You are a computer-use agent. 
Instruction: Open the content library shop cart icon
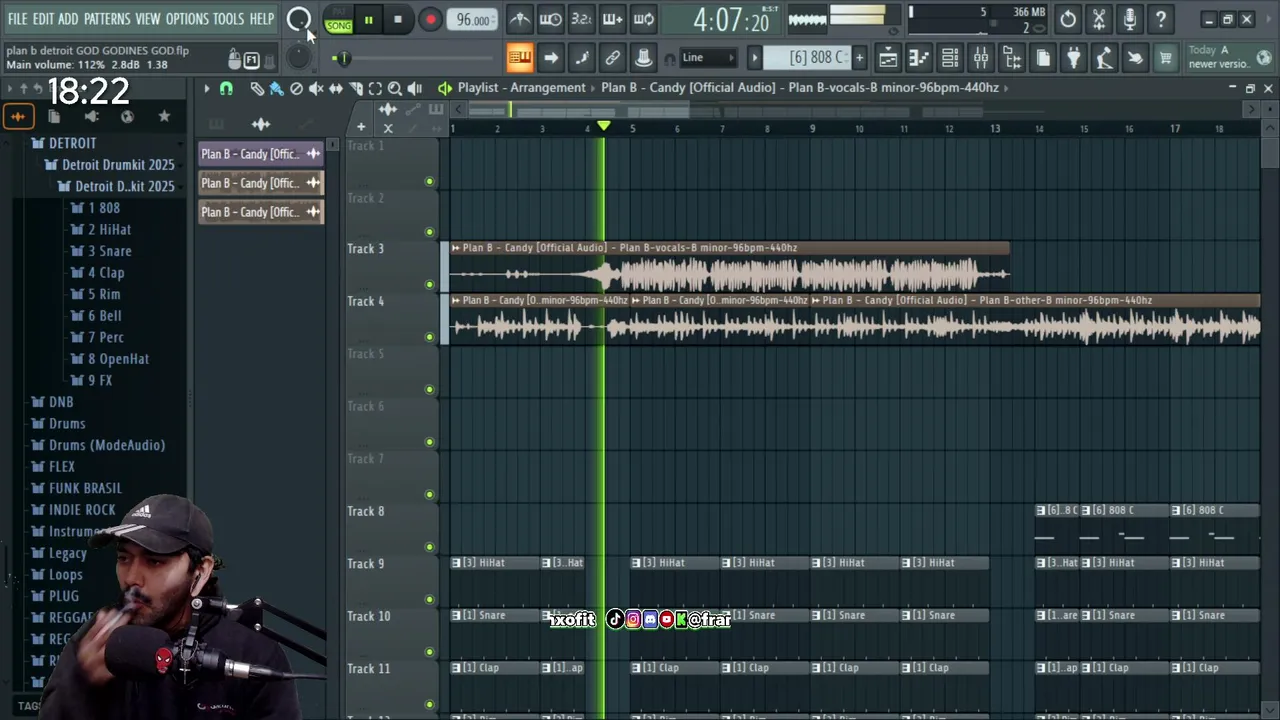coord(1165,58)
